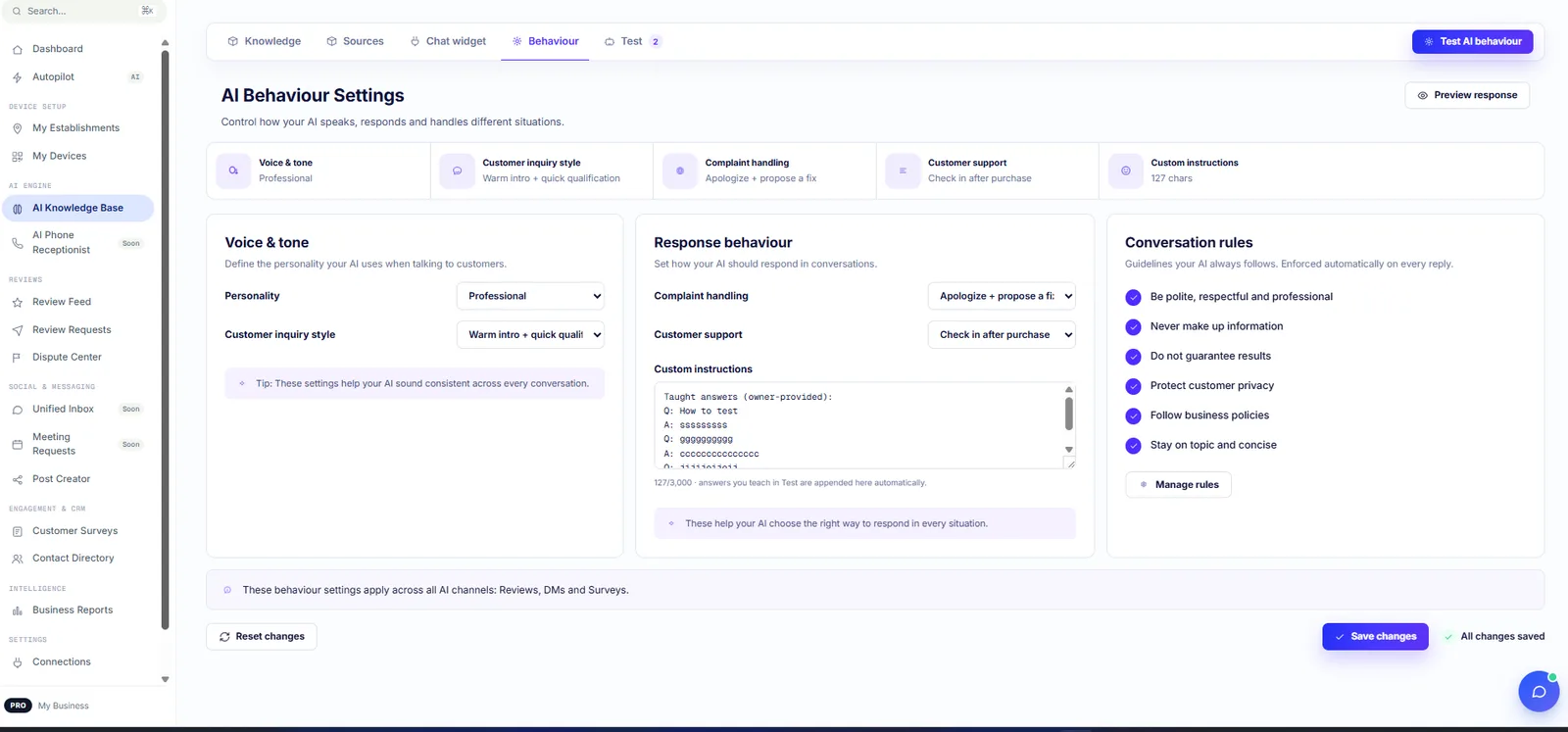This screenshot has height=732, width=1568.
Task: Click the Test AI behaviour button
Action: click(1472, 41)
